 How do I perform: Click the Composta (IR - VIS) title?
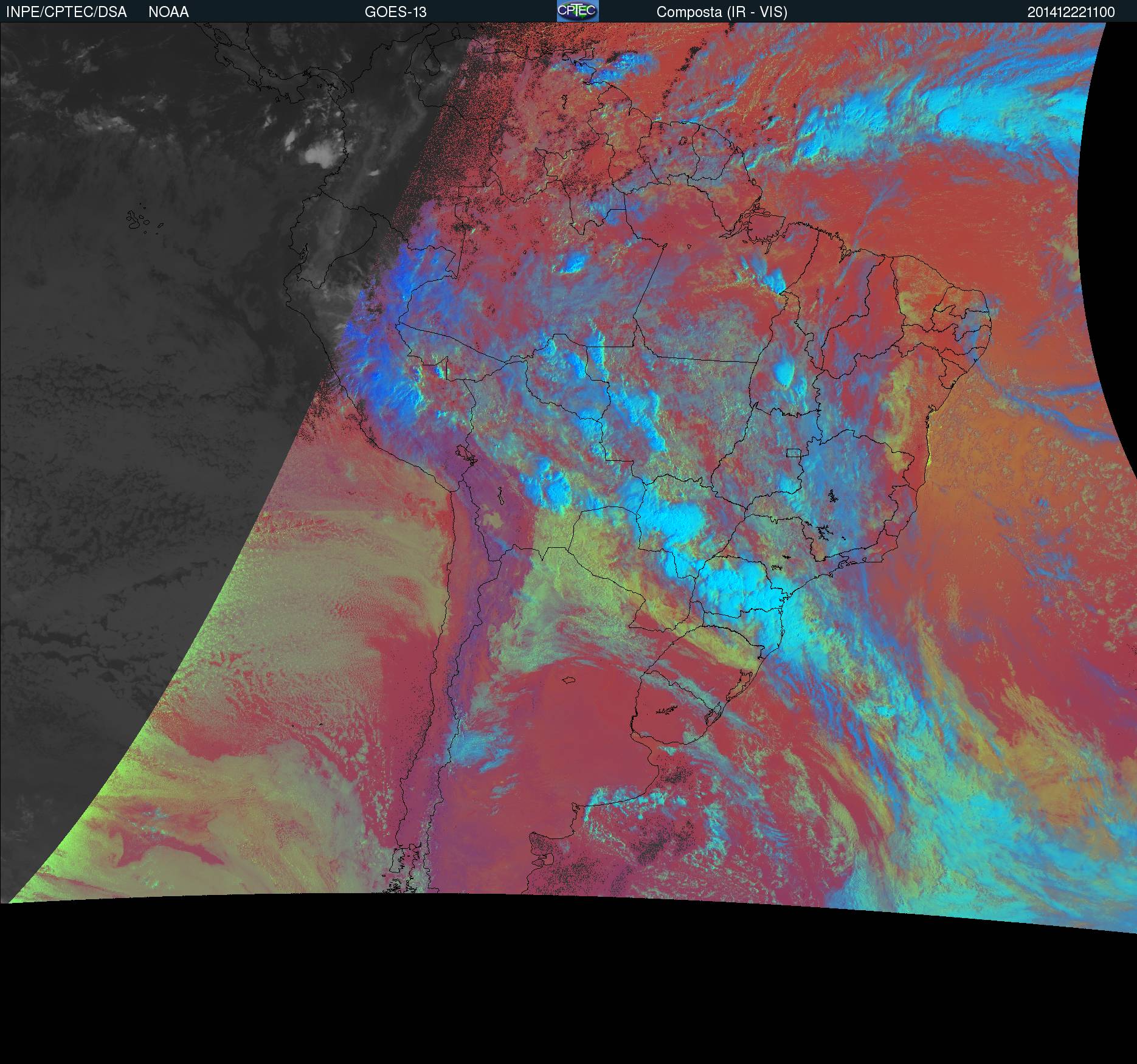722,12
